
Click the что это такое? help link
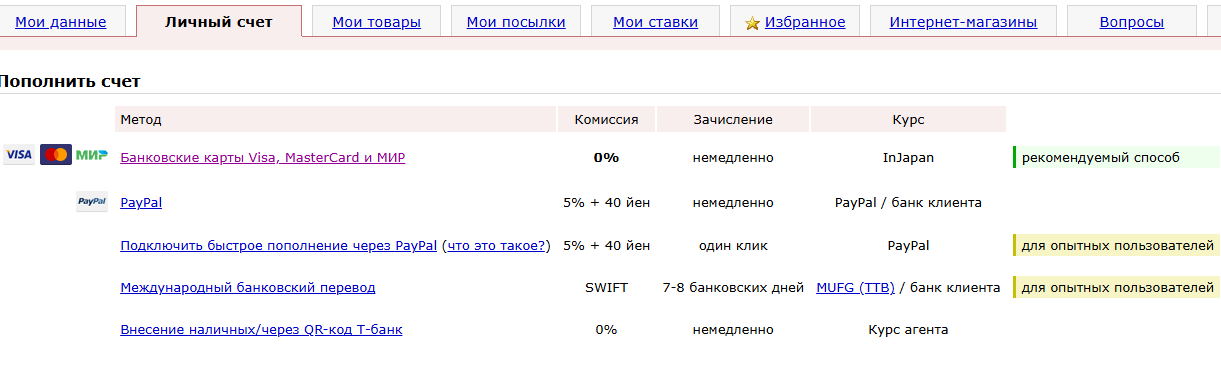pyautogui.click(x=496, y=245)
